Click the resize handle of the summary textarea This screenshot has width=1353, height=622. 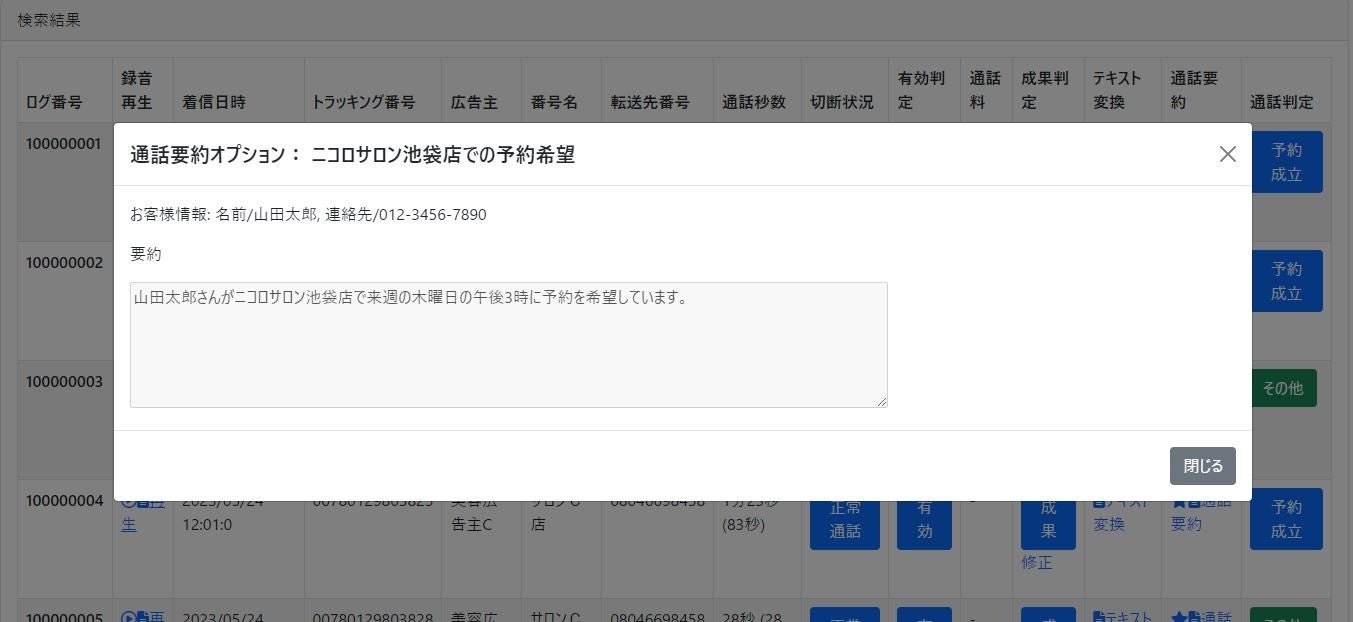pyautogui.click(x=882, y=402)
